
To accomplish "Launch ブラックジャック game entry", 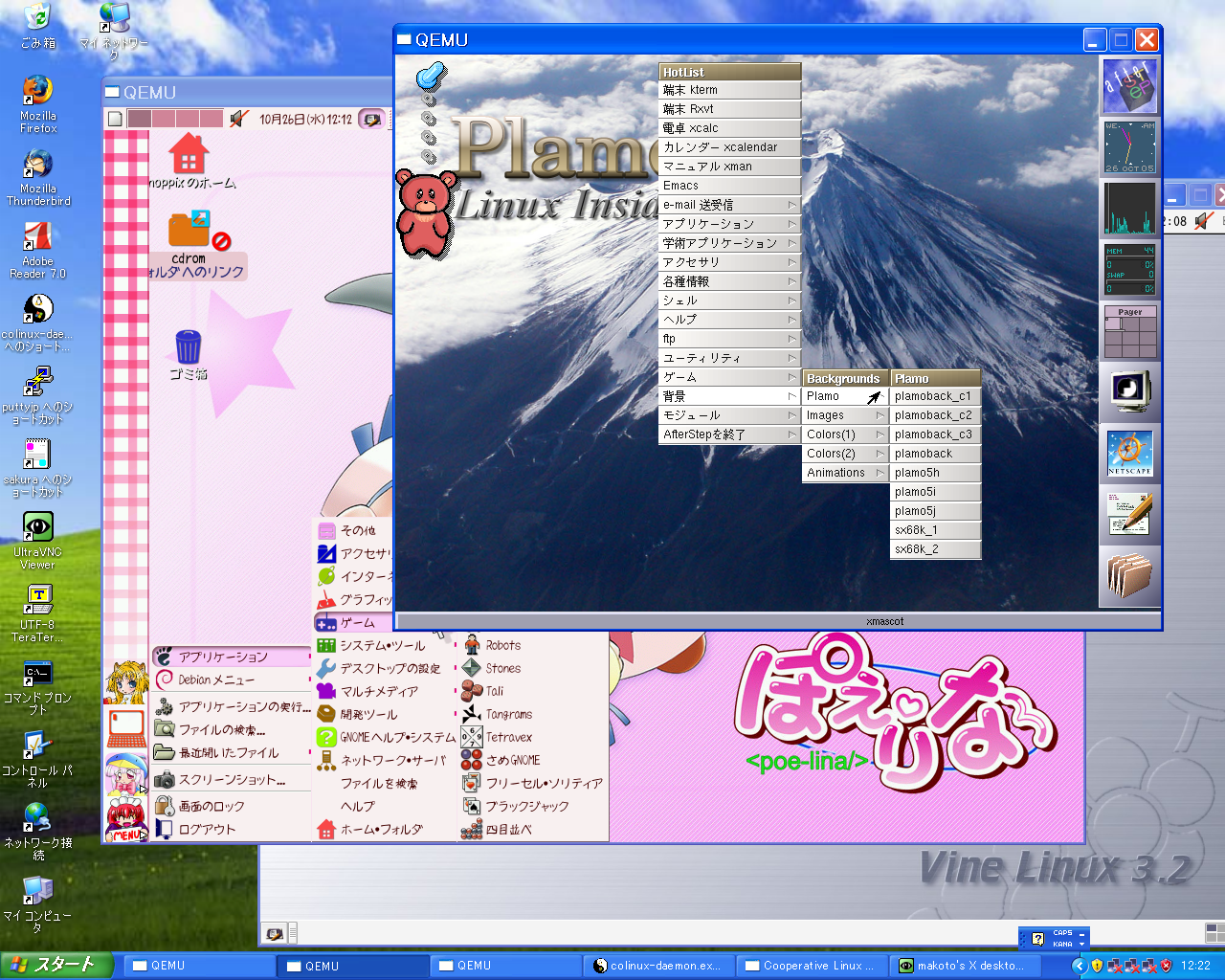I will point(534,807).
